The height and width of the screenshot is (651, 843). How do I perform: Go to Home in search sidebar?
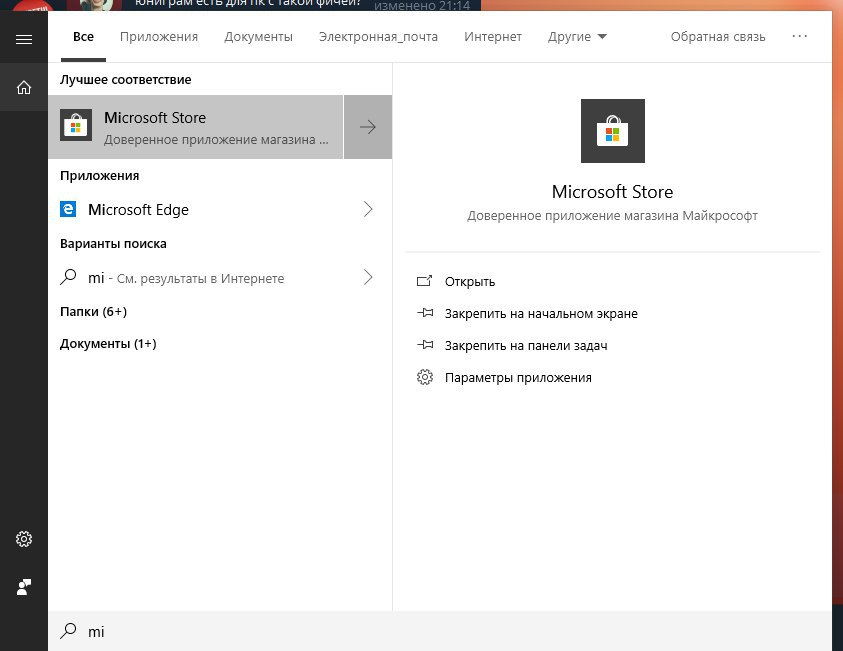click(x=24, y=87)
